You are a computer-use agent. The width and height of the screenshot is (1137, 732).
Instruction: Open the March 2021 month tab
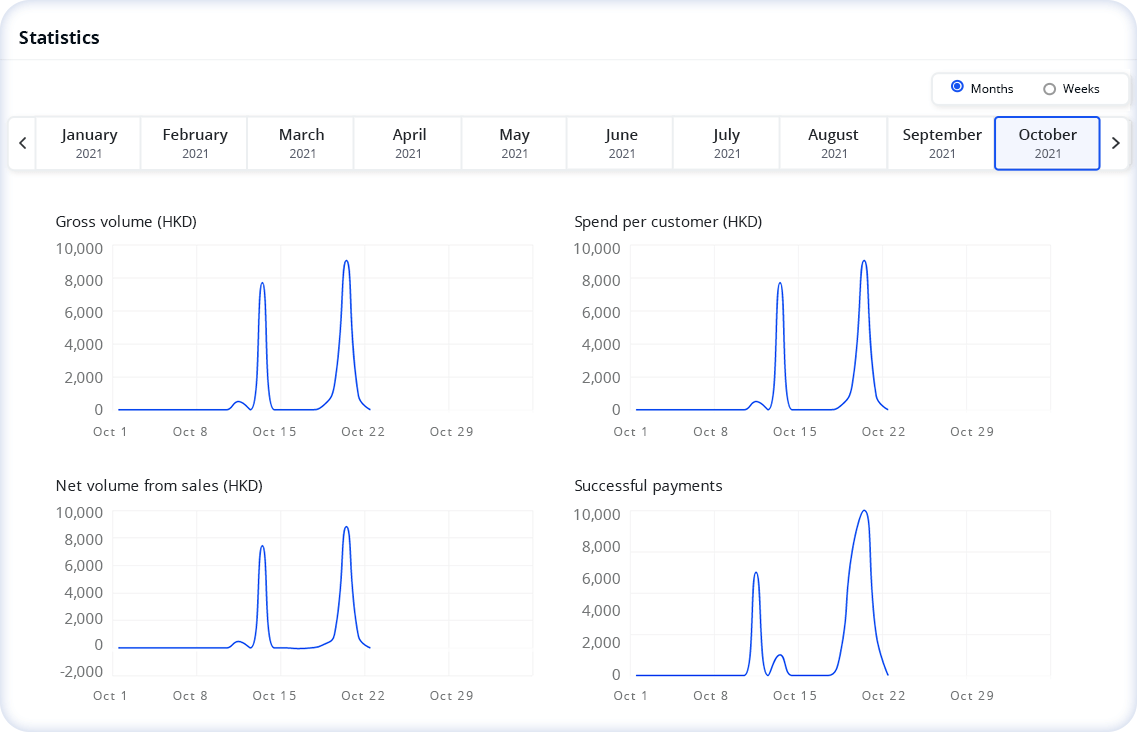click(300, 142)
